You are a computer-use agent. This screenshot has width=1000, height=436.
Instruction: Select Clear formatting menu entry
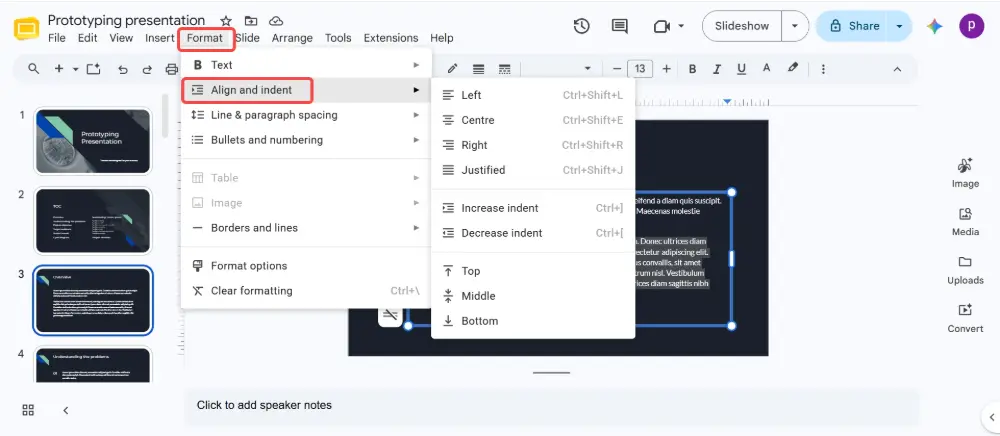point(306,291)
